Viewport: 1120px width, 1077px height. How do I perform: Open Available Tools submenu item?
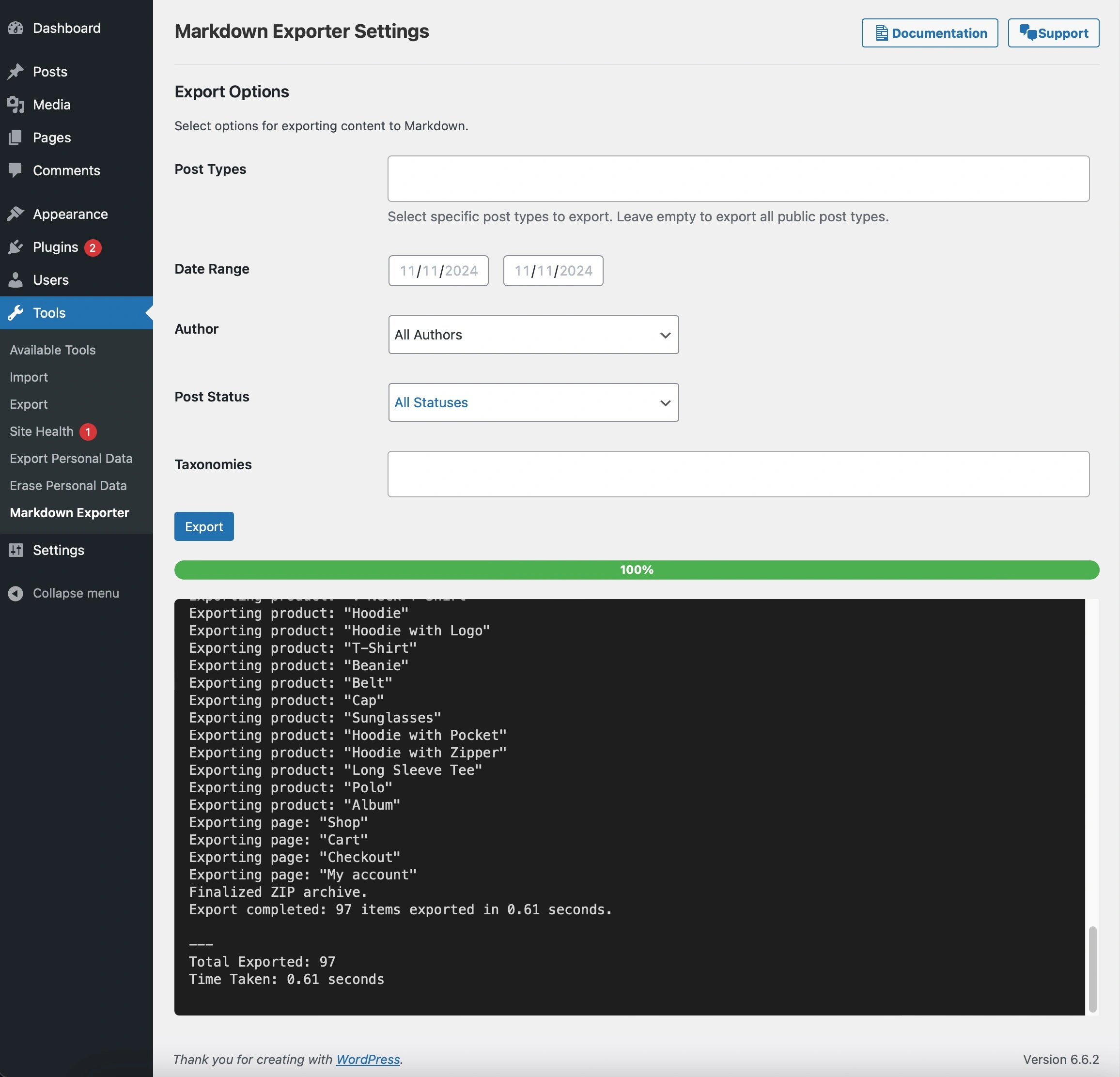point(53,350)
